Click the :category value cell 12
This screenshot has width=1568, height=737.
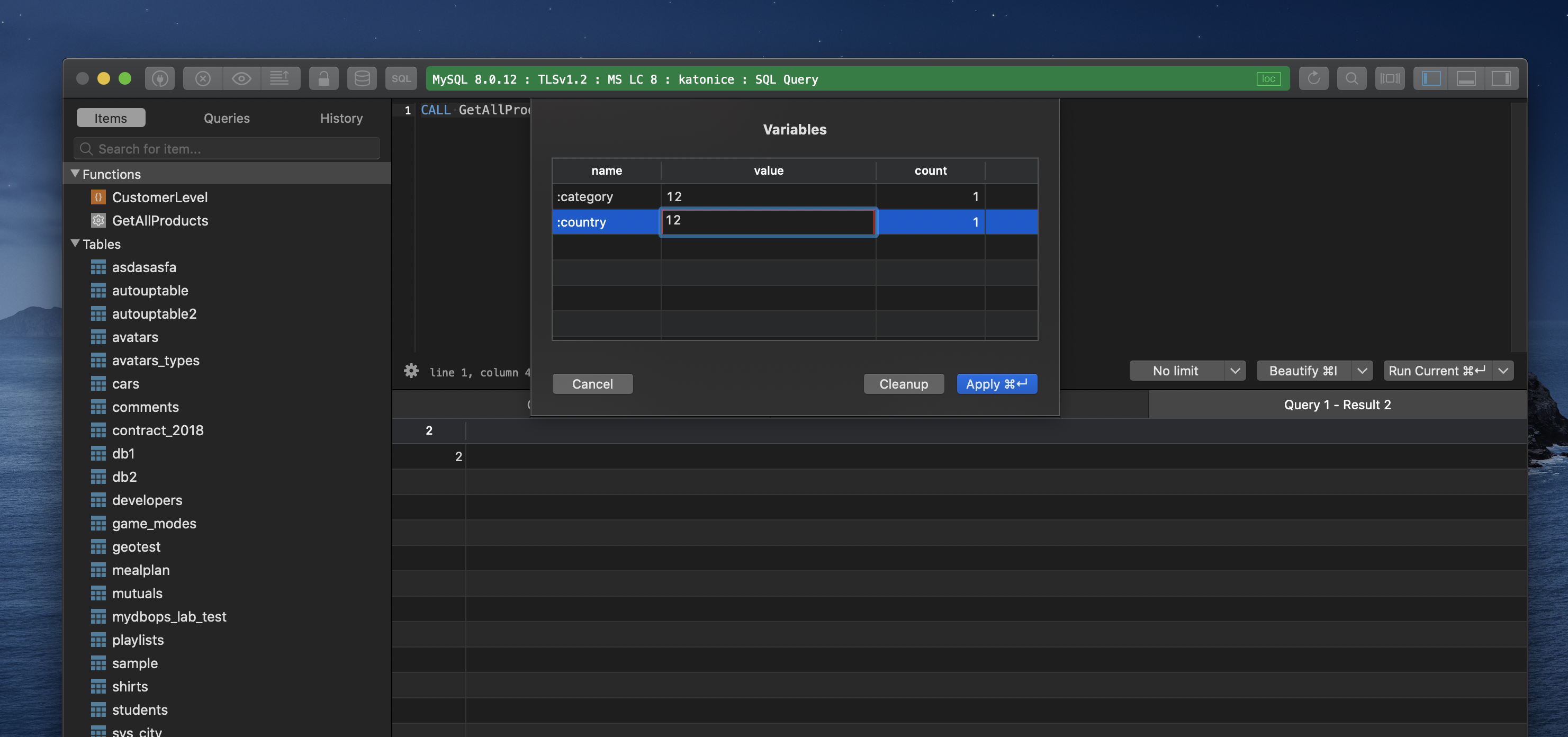[x=768, y=196]
